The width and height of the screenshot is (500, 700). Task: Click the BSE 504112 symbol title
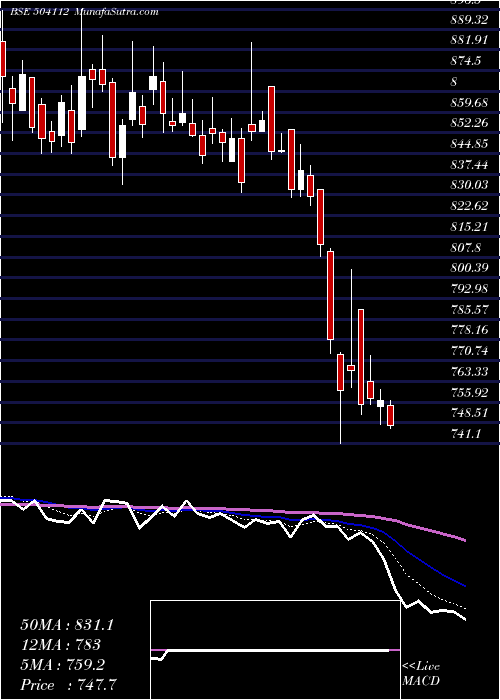39,12
